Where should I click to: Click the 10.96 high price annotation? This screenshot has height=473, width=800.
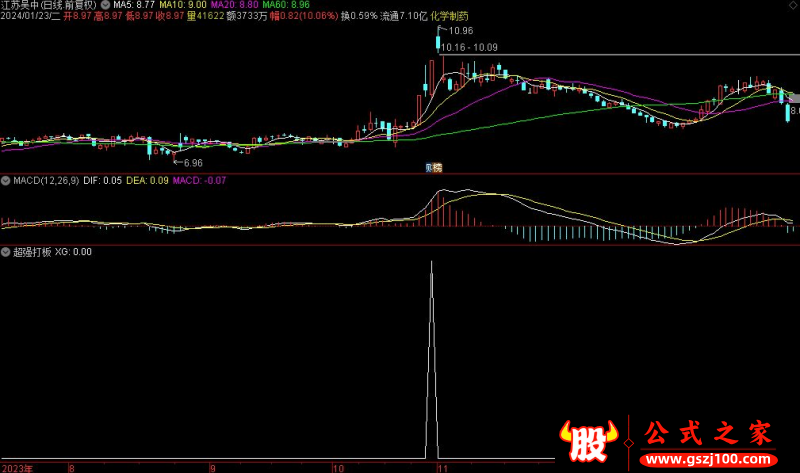point(459,32)
